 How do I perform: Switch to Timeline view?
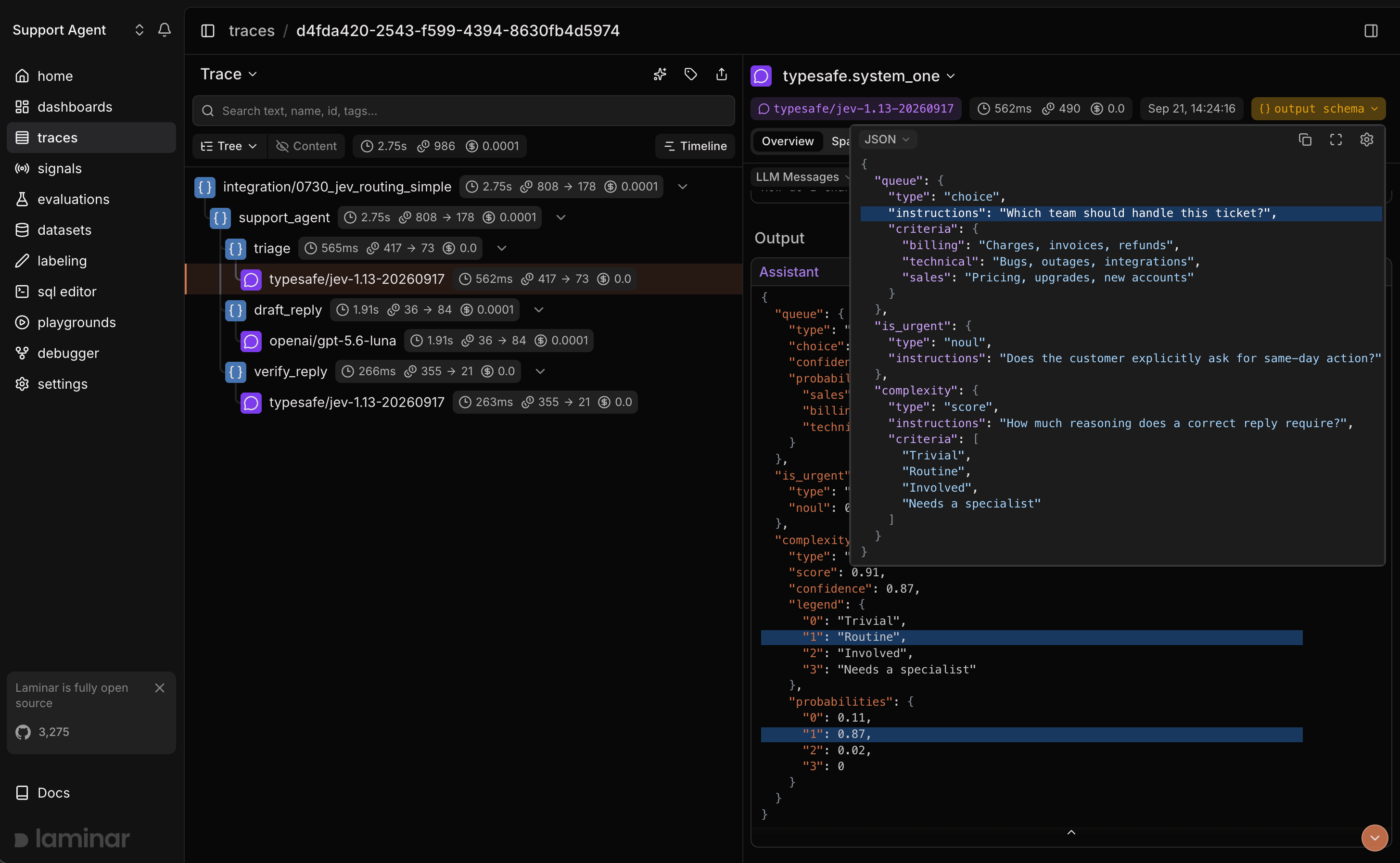pos(695,146)
